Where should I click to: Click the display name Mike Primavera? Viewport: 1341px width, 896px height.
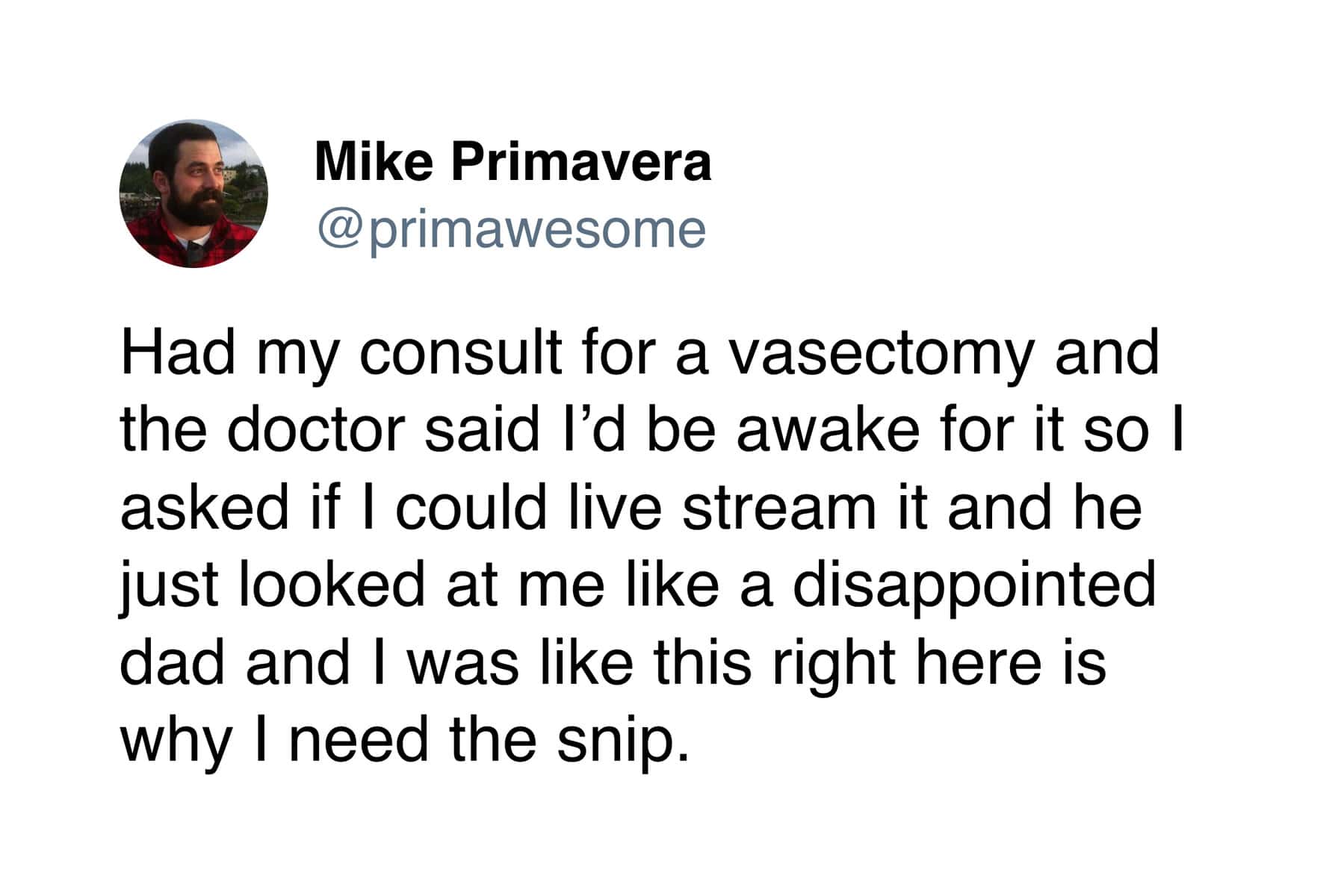(513, 162)
